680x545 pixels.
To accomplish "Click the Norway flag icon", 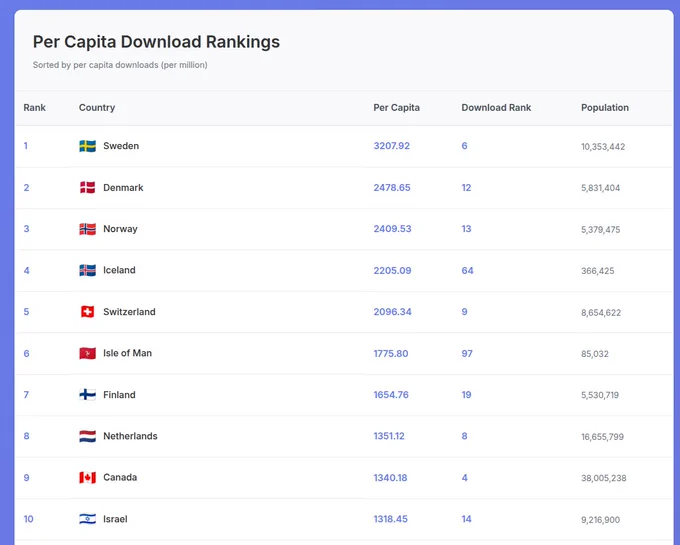I will point(87,229).
